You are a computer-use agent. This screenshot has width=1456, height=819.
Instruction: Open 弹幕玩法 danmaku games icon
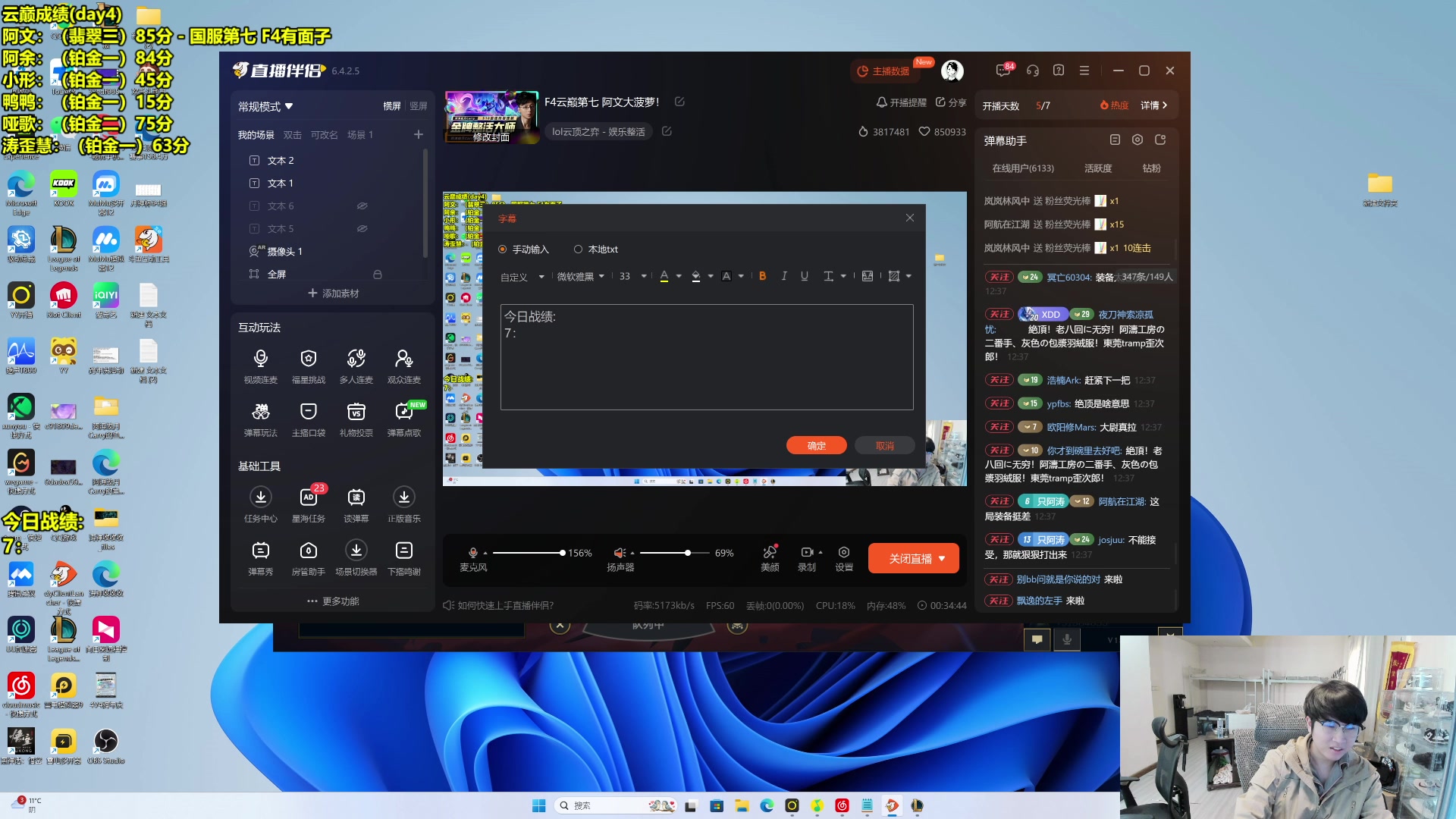pyautogui.click(x=260, y=419)
